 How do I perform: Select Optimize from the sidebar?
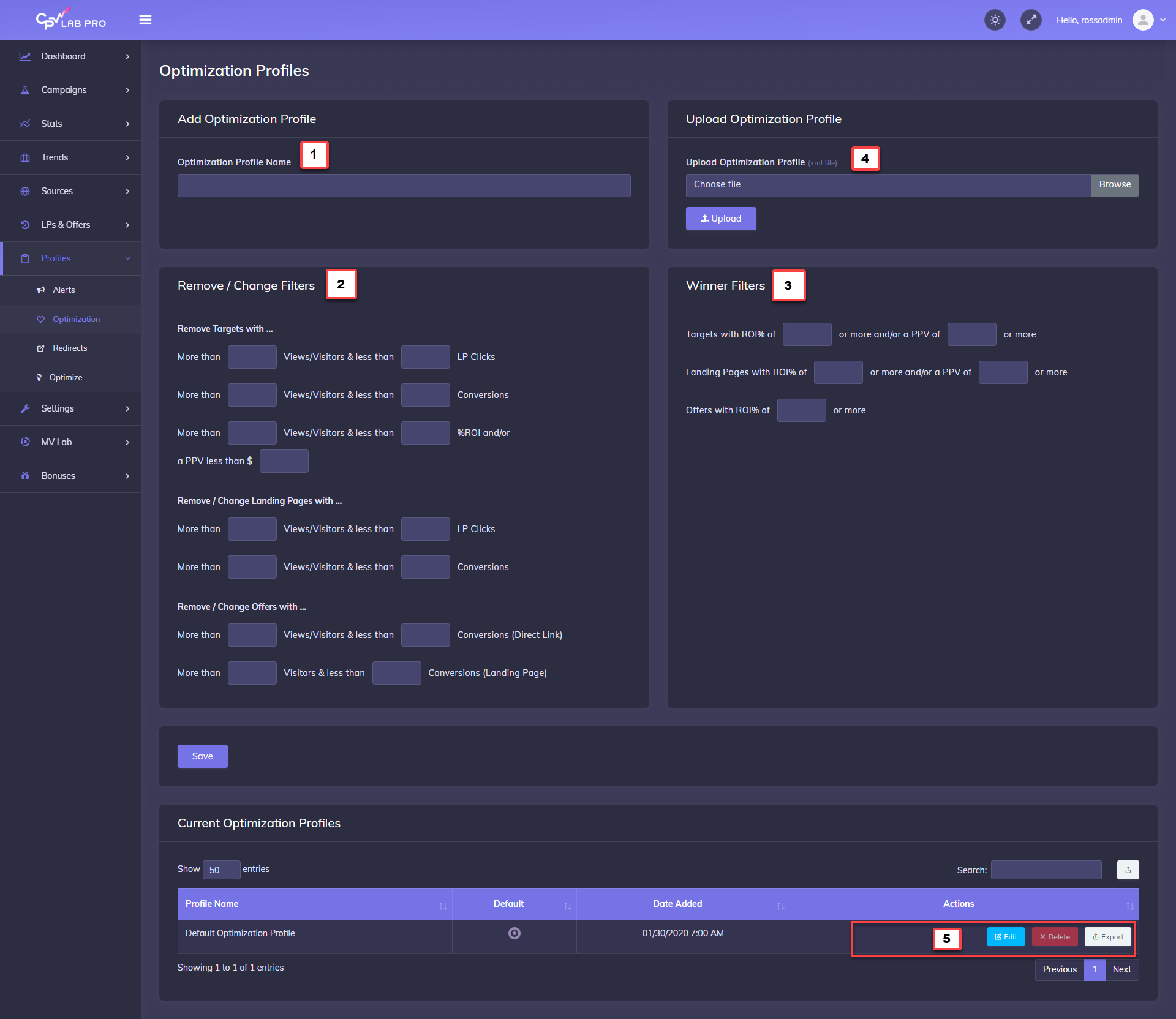tap(66, 377)
